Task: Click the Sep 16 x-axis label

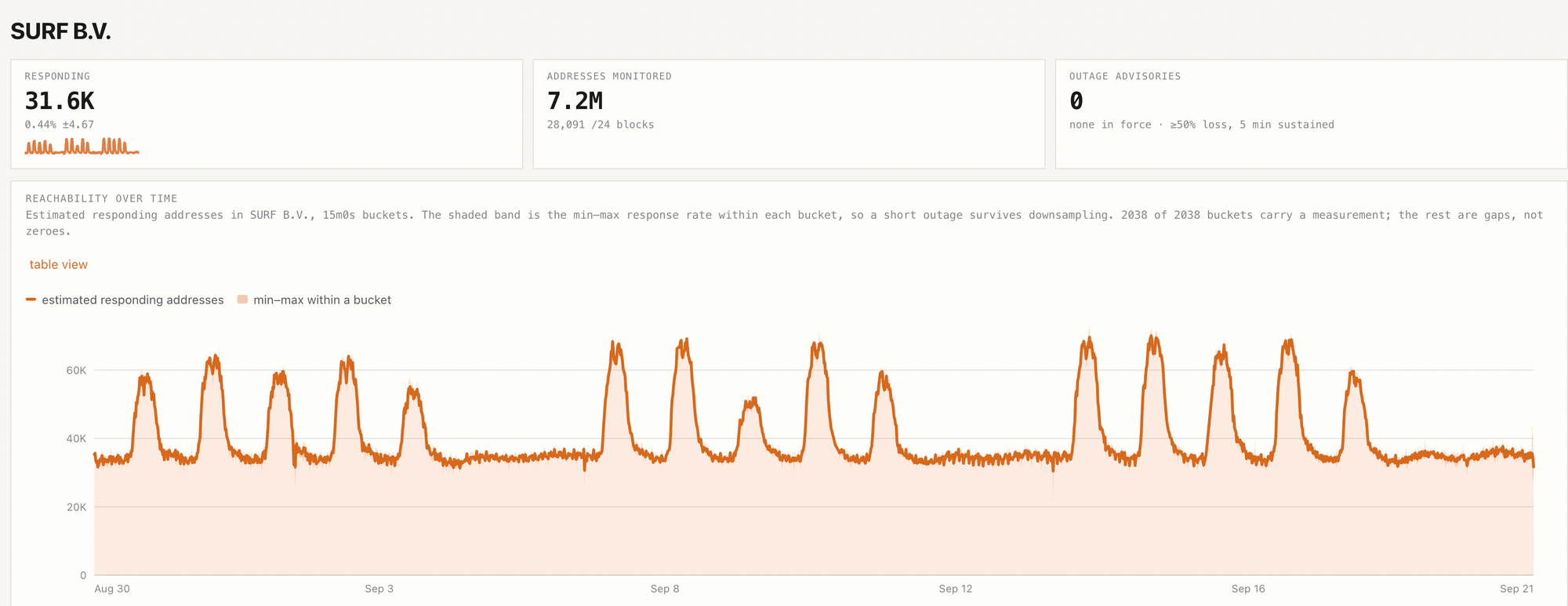Action: 1248,589
